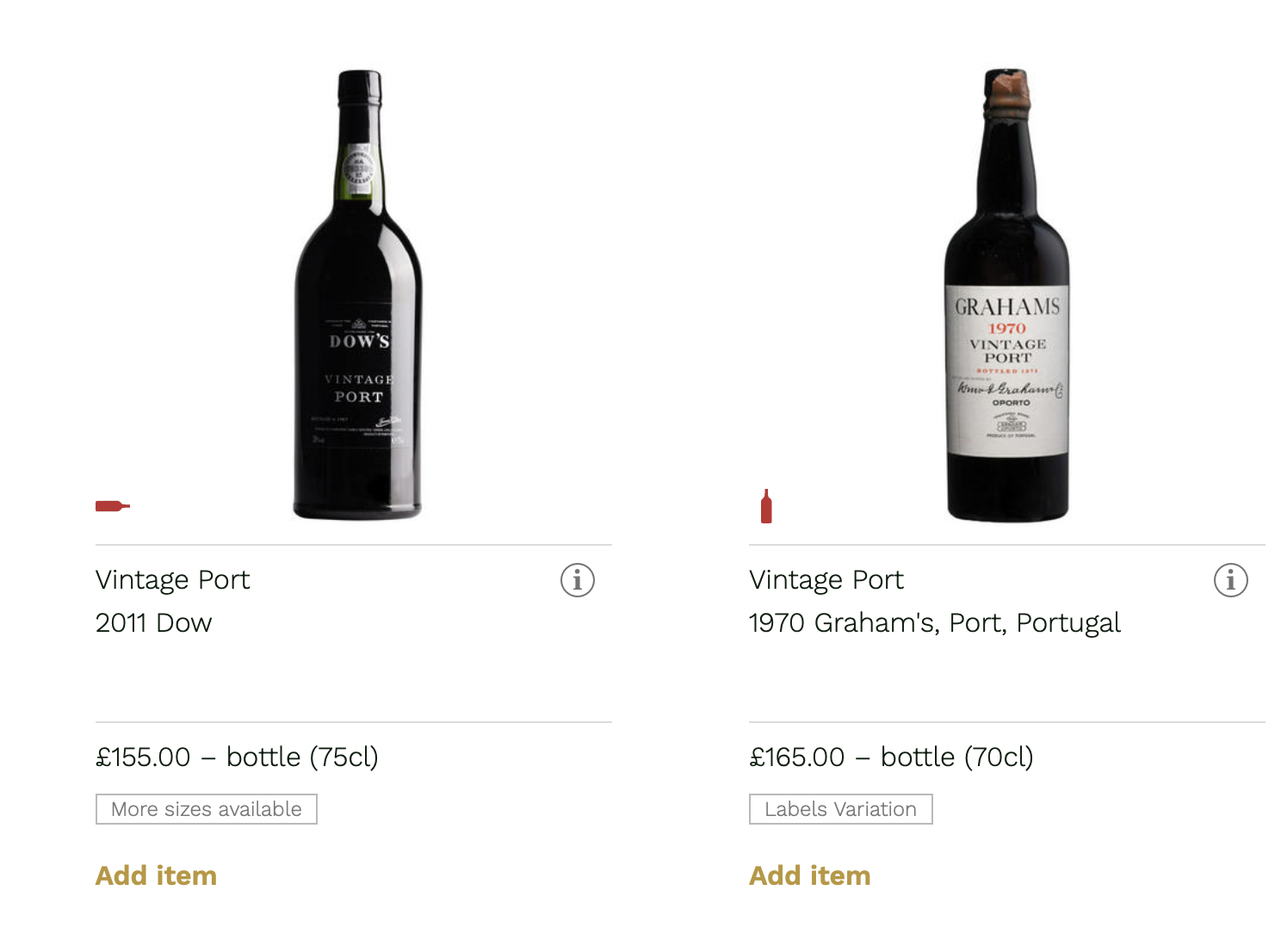
Task: Click the green seal on Dow's bottle neck
Action: [x=356, y=171]
